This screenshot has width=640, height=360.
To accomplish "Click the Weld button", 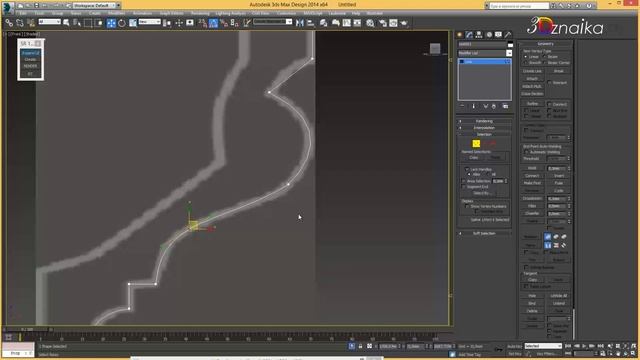I will (x=532, y=168).
